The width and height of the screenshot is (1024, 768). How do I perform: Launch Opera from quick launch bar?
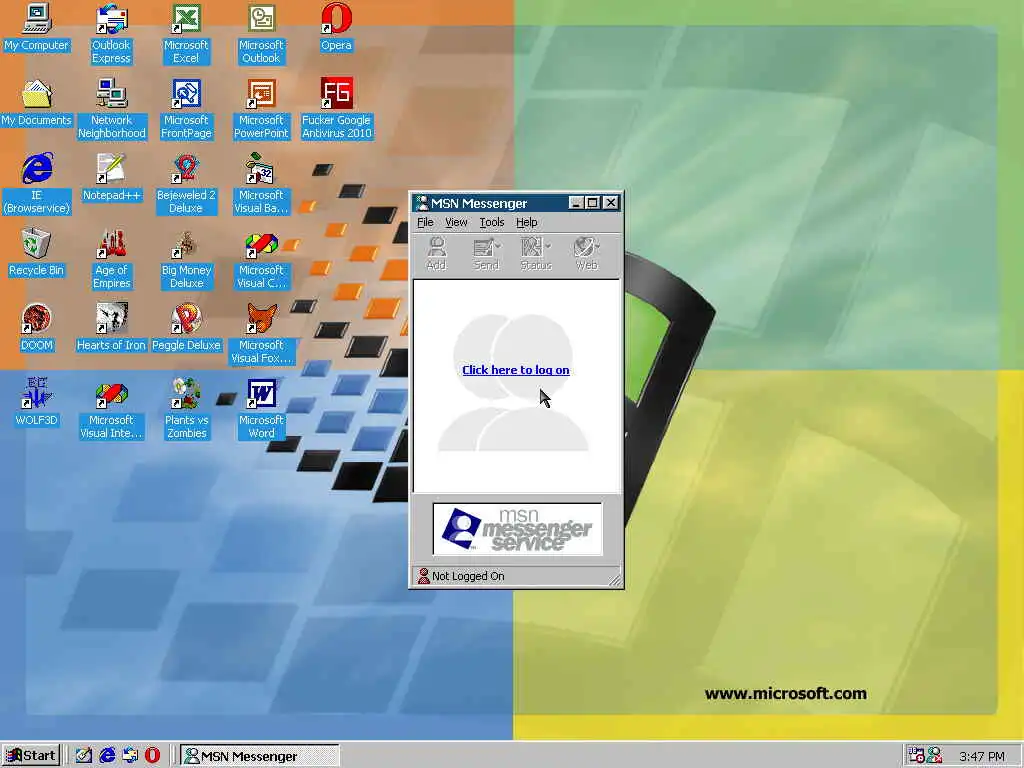(x=152, y=756)
